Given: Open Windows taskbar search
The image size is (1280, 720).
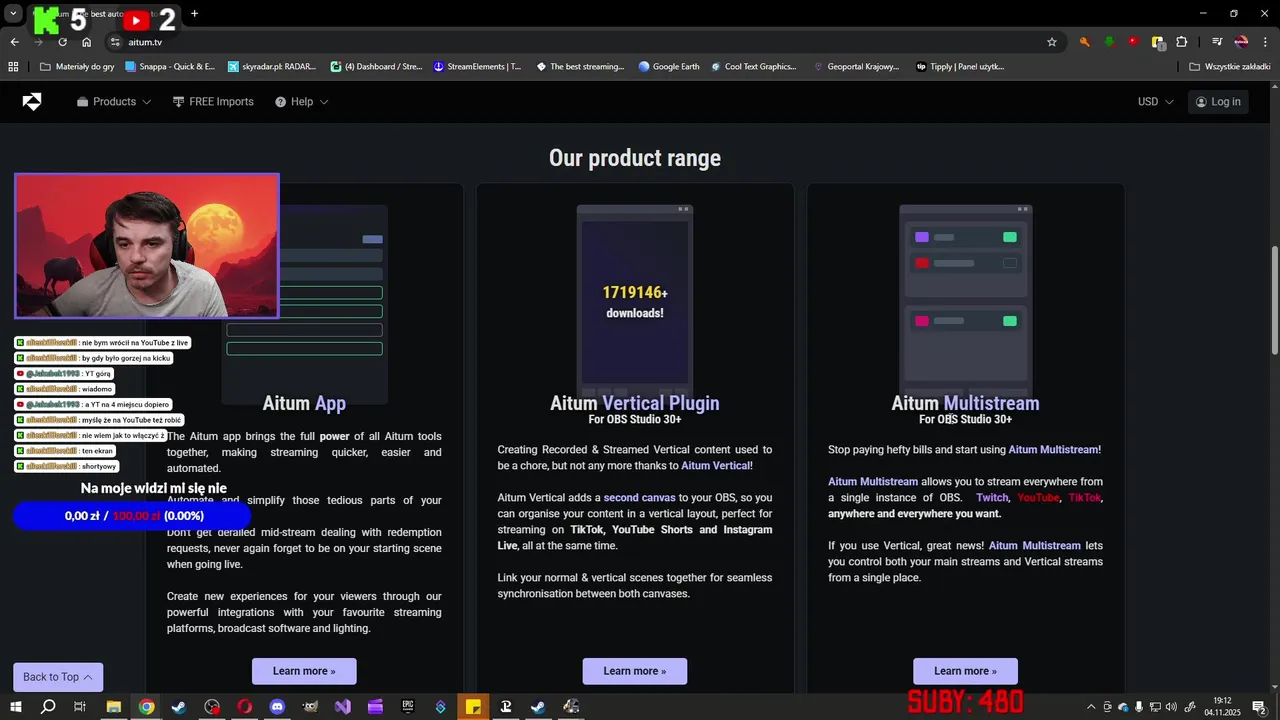Looking at the screenshot, I should (47, 706).
